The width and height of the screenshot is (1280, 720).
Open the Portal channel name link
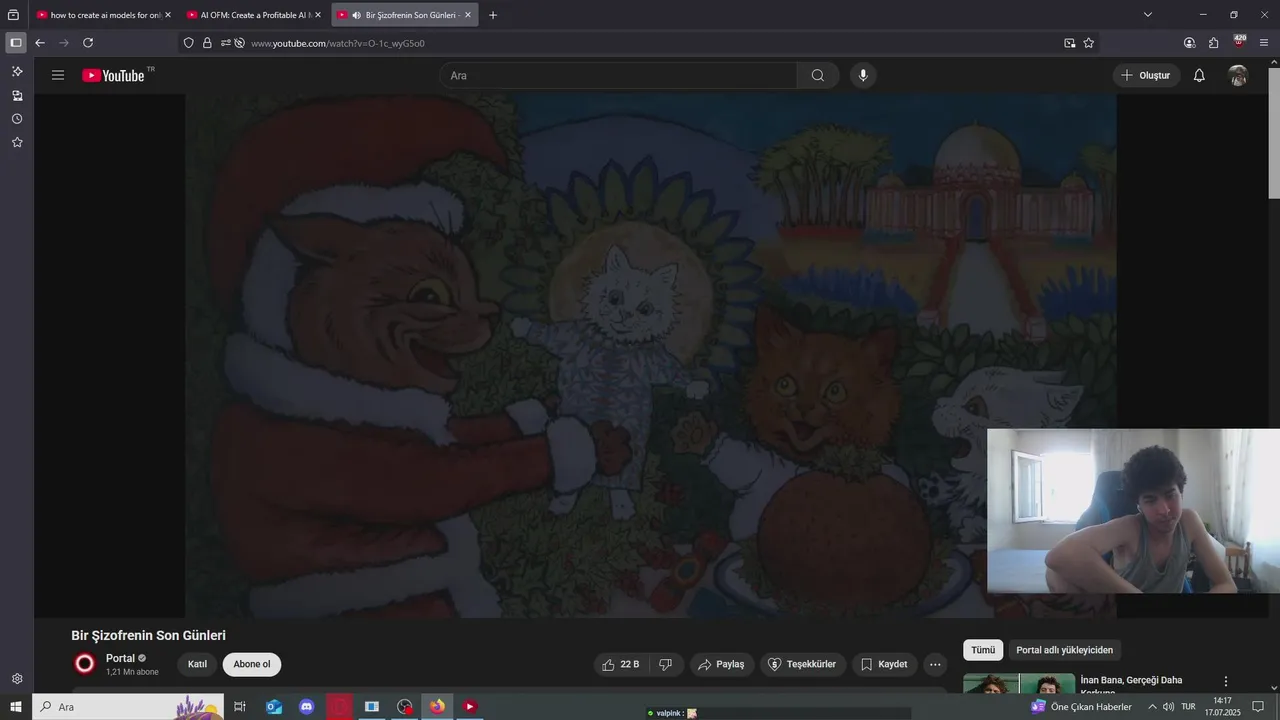click(120, 658)
